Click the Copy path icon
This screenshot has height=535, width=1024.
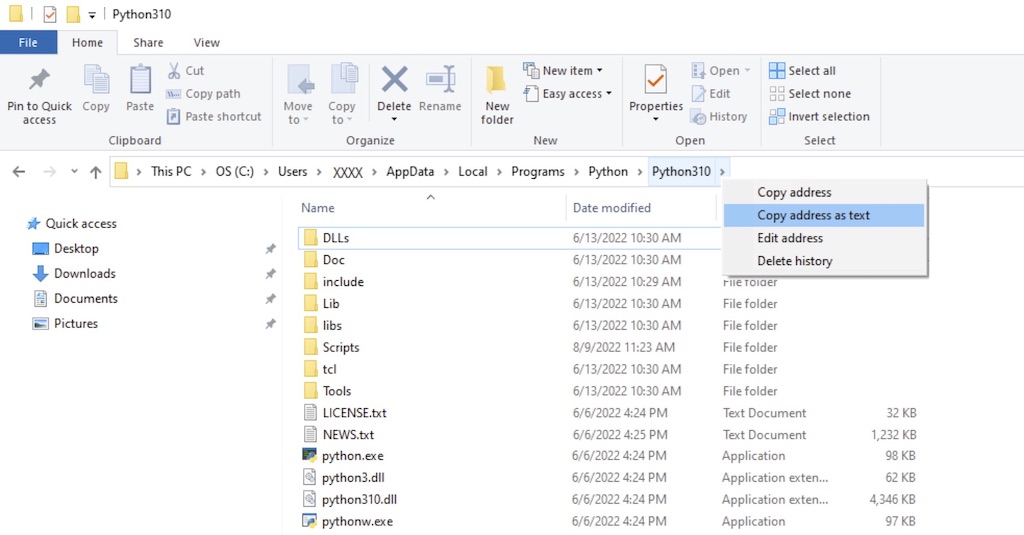pos(173,94)
